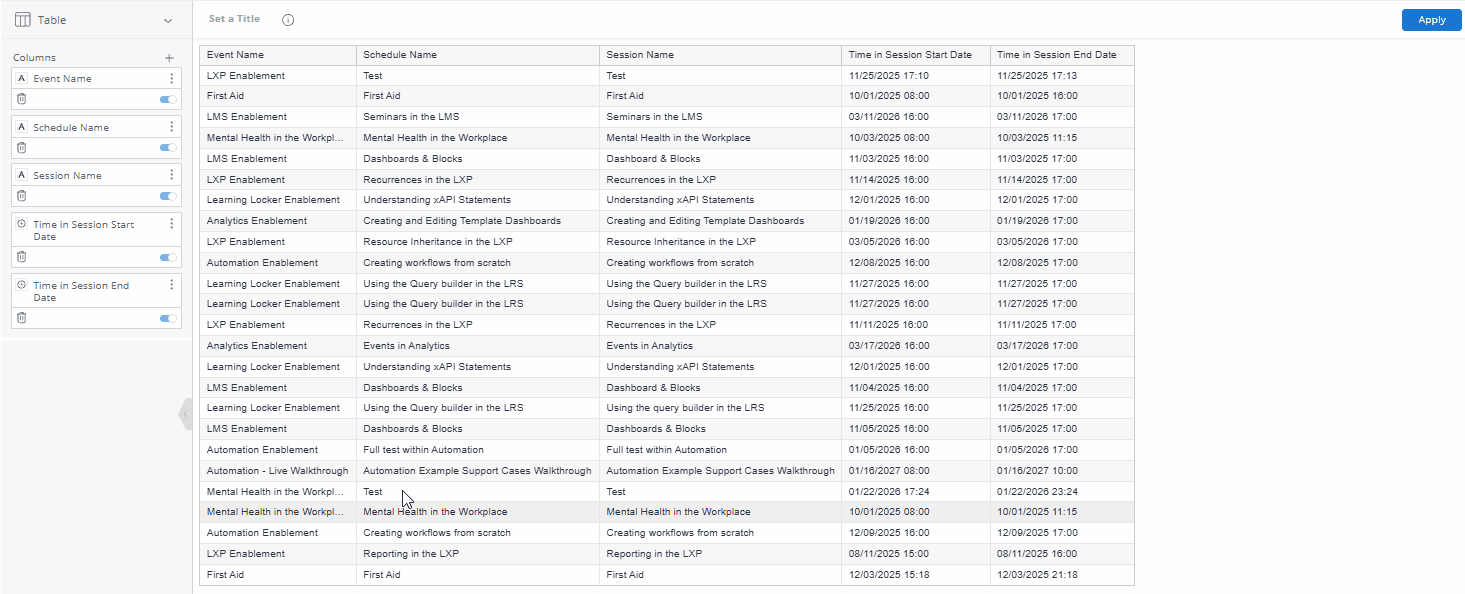Image resolution: width=1465 pixels, height=594 pixels.
Task: Click the Session Name column header
Action: click(638, 55)
